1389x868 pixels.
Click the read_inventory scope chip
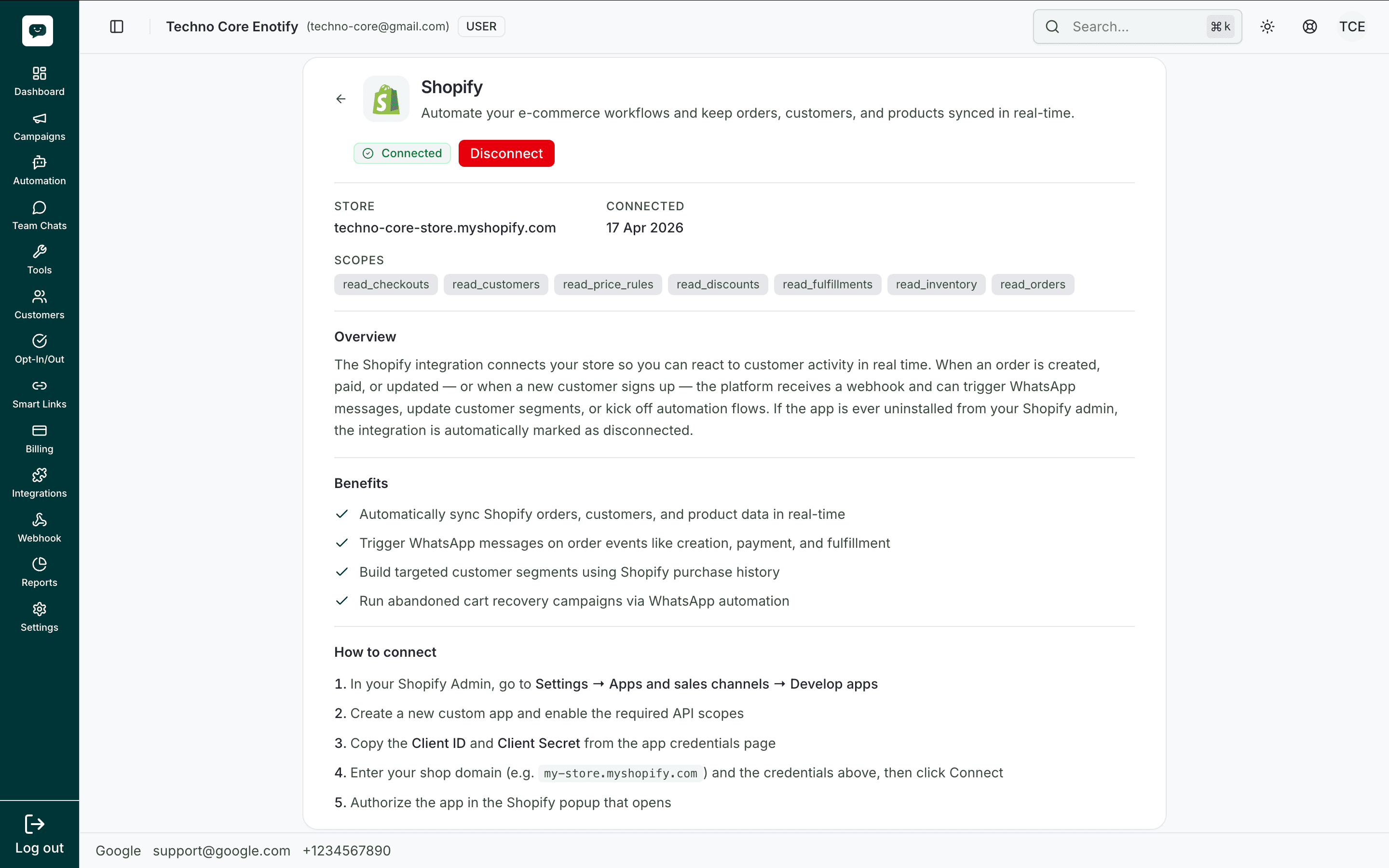pos(936,284)
